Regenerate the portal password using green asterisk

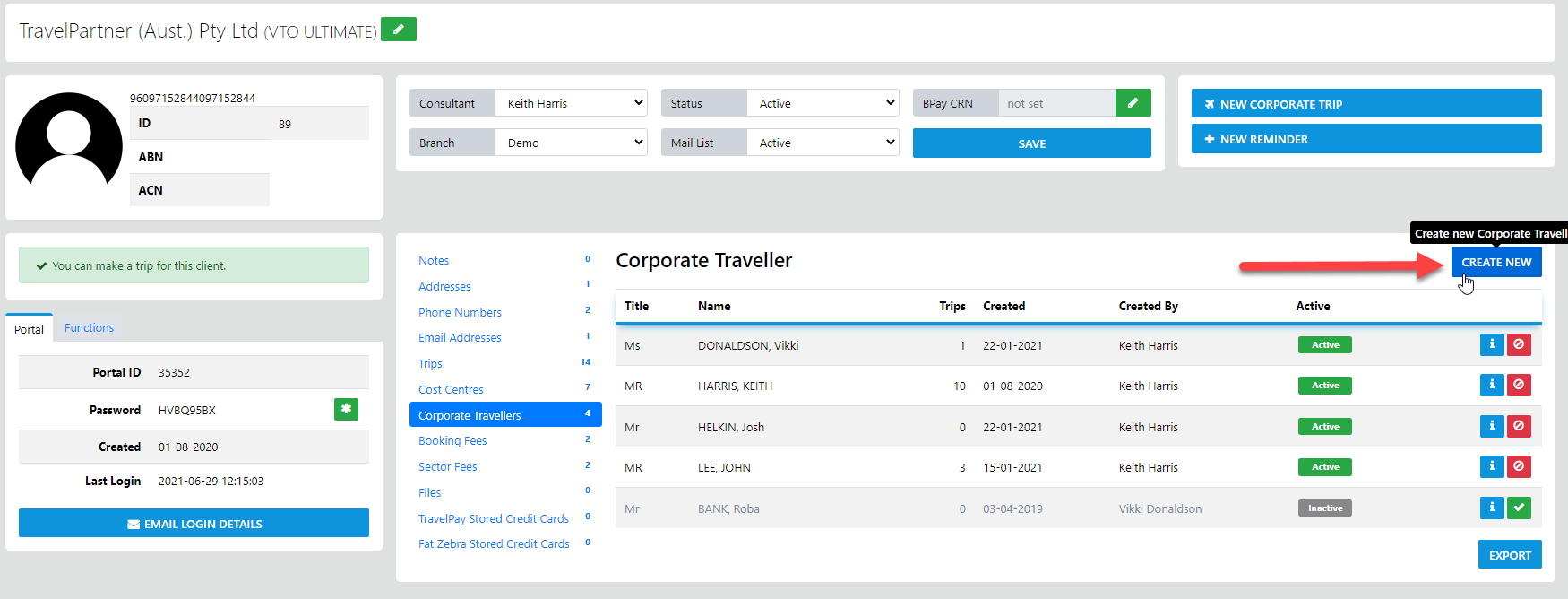346,410
